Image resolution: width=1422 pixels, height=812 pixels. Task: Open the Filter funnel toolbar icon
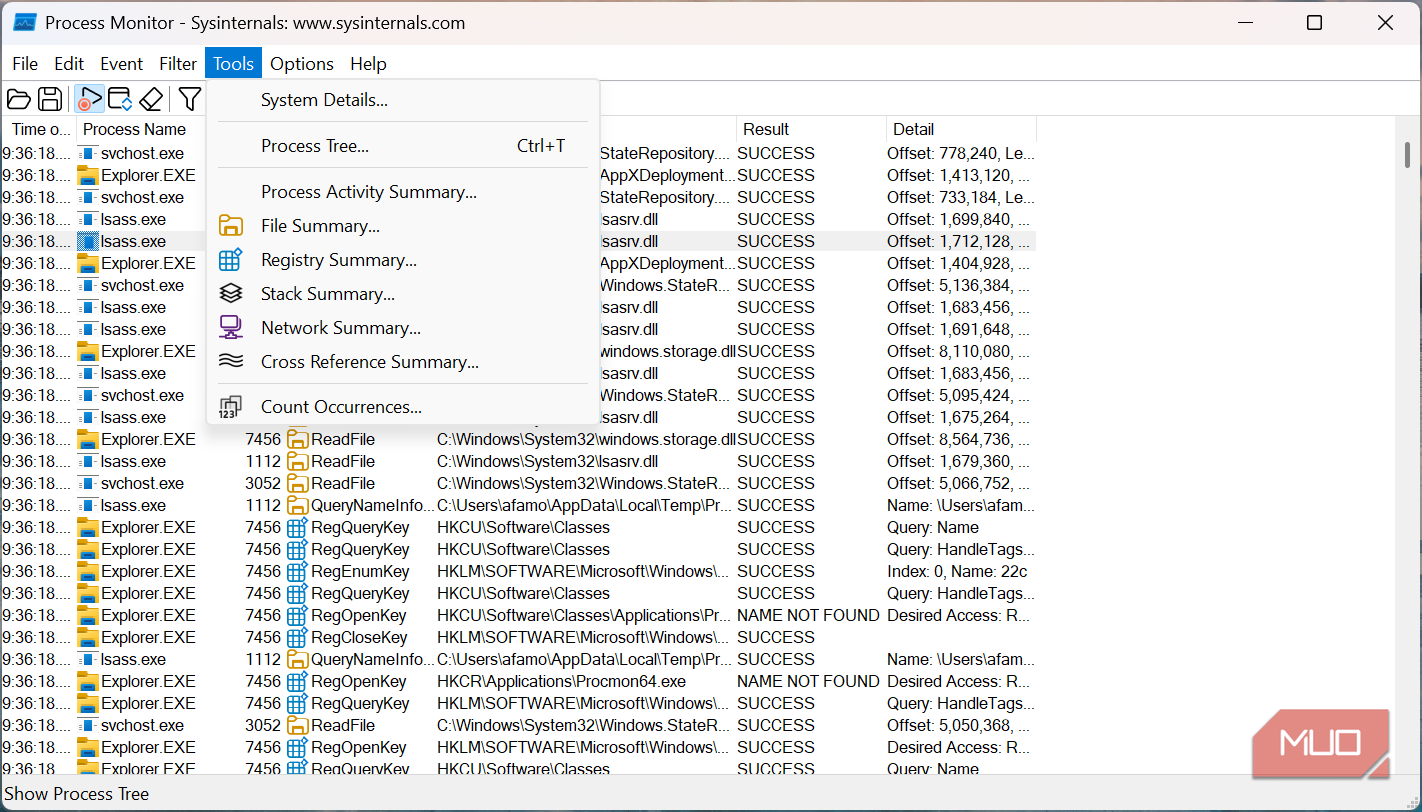(190, 99)
